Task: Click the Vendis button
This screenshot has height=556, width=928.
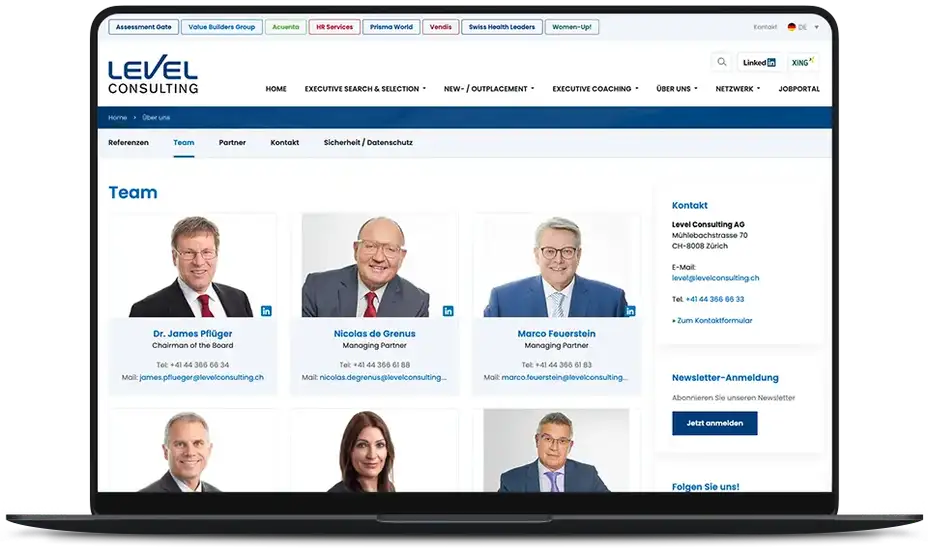Action: click(440, 27)
